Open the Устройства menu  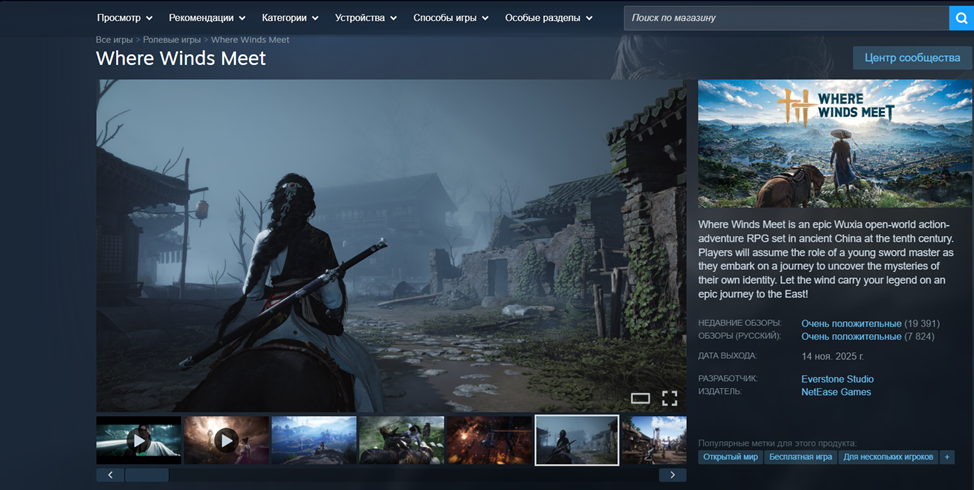pos(366,18)
